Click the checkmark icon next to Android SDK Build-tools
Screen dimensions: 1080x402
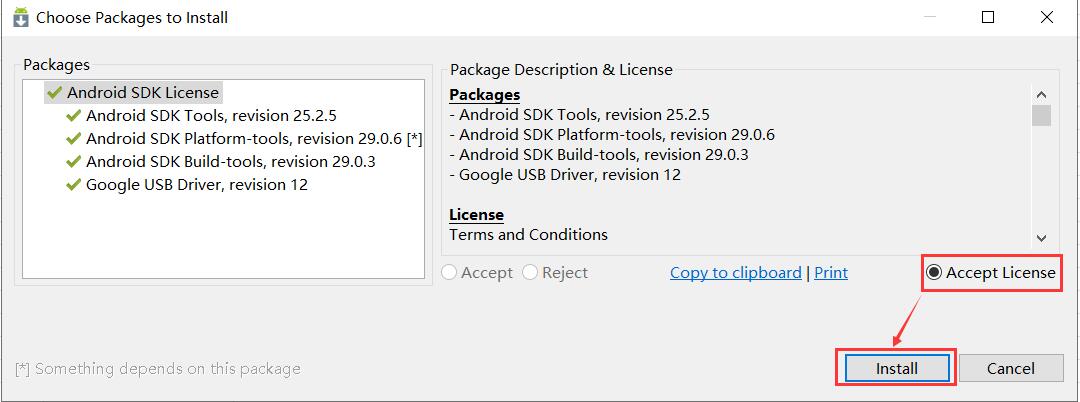pos(74,162)
